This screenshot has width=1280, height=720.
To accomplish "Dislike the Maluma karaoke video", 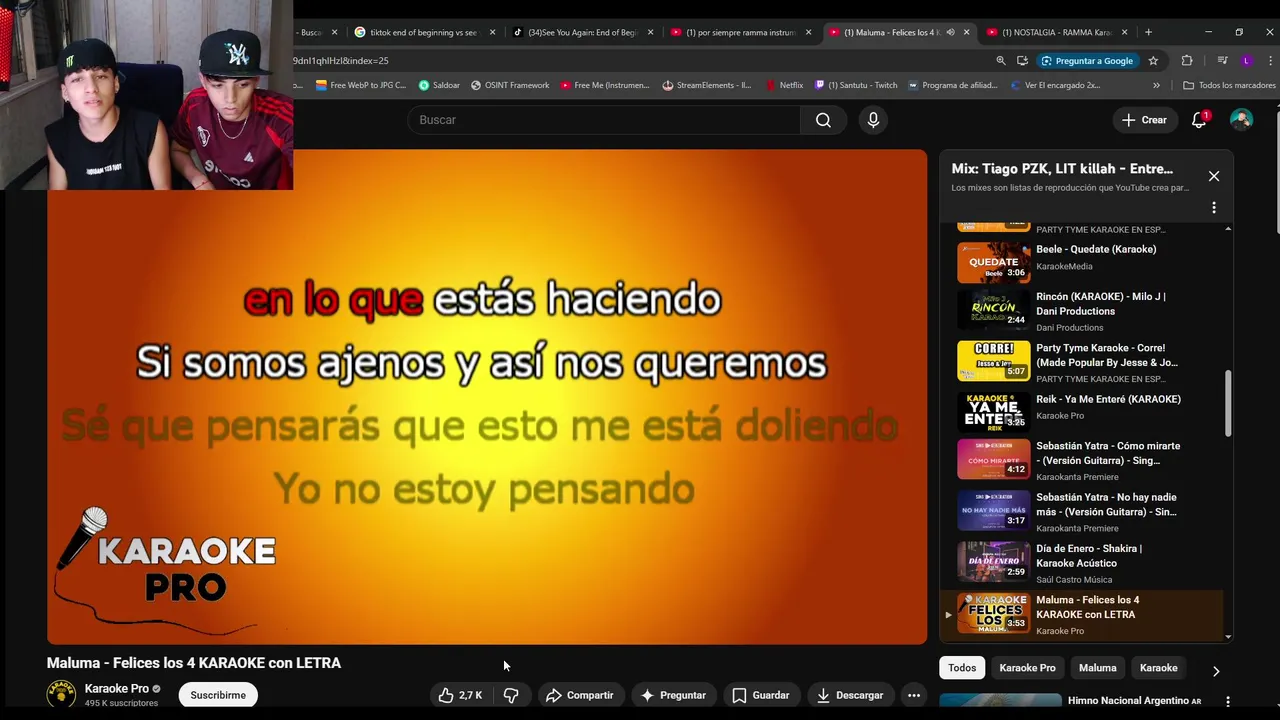I will point(511,695).
